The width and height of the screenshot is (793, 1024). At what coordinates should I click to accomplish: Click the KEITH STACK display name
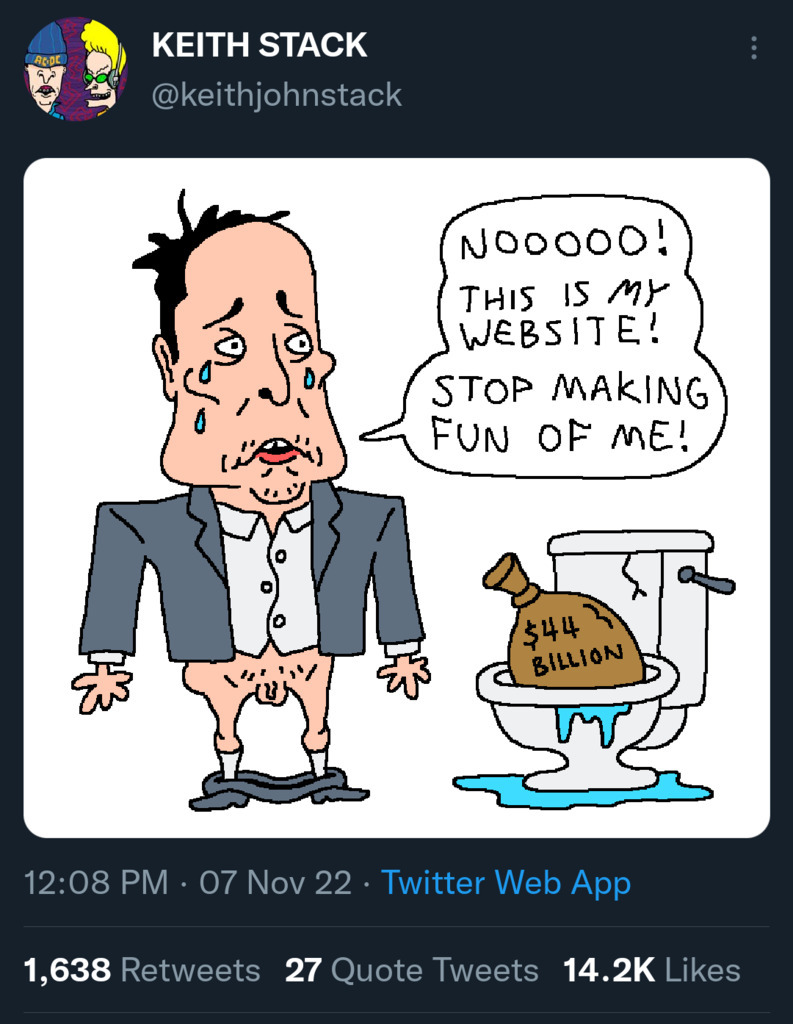[x=259, y=45]
